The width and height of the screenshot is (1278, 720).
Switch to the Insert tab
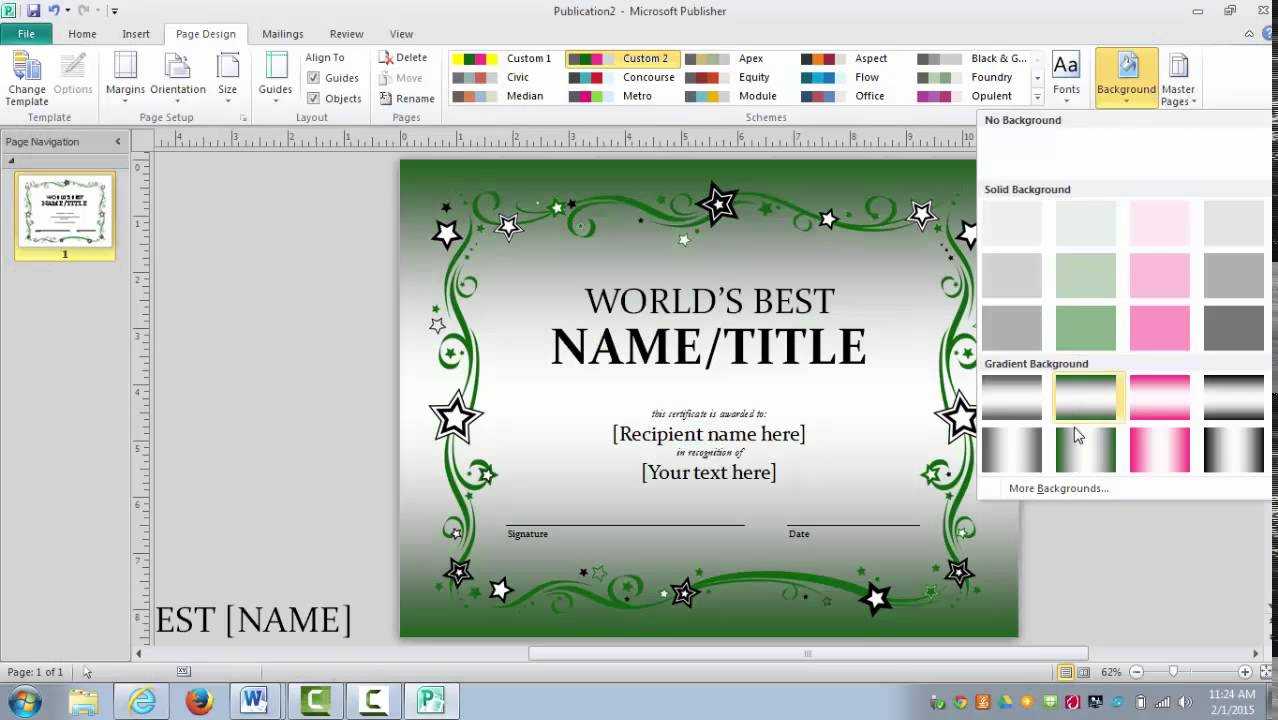point(136,34)
